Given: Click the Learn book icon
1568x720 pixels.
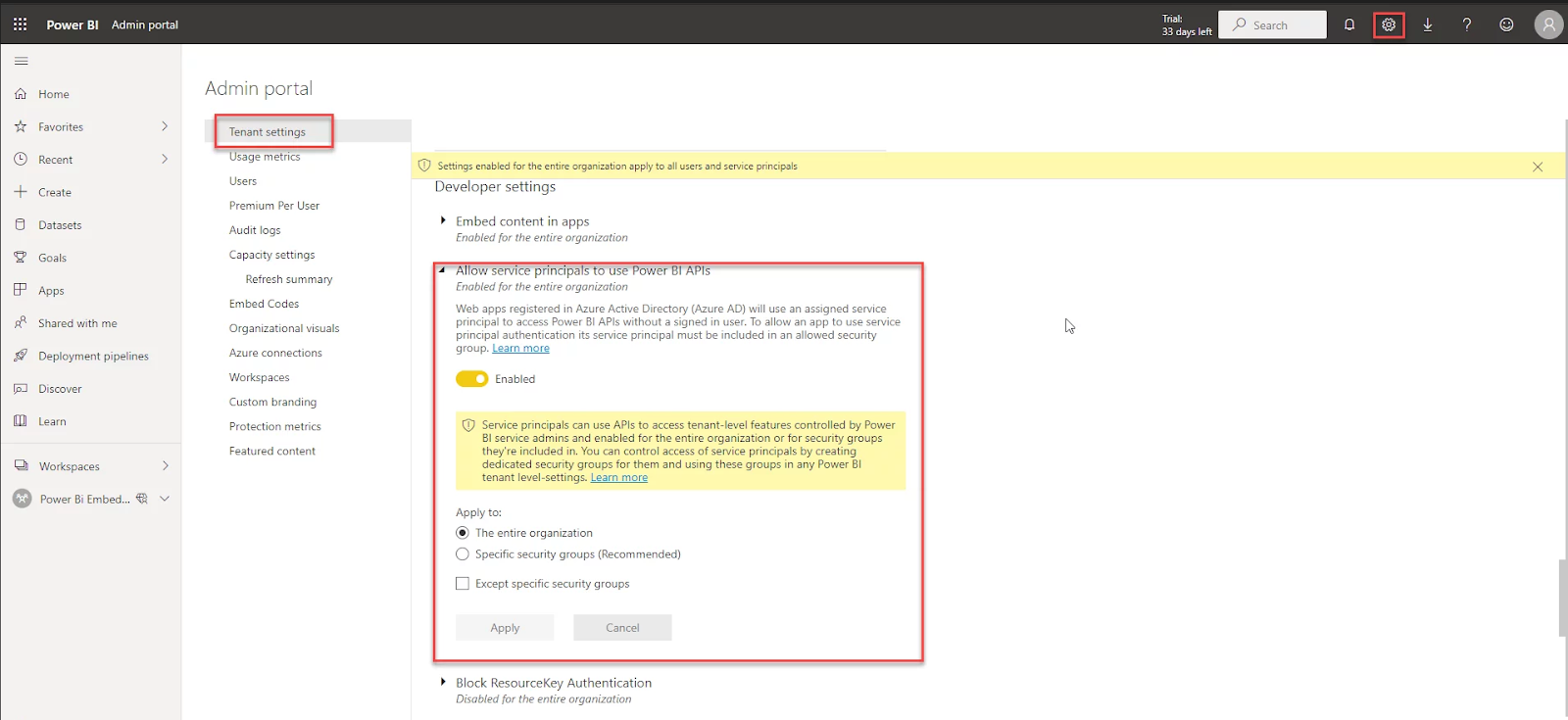Looking at the screenshot, I should (x=21, y=421).
